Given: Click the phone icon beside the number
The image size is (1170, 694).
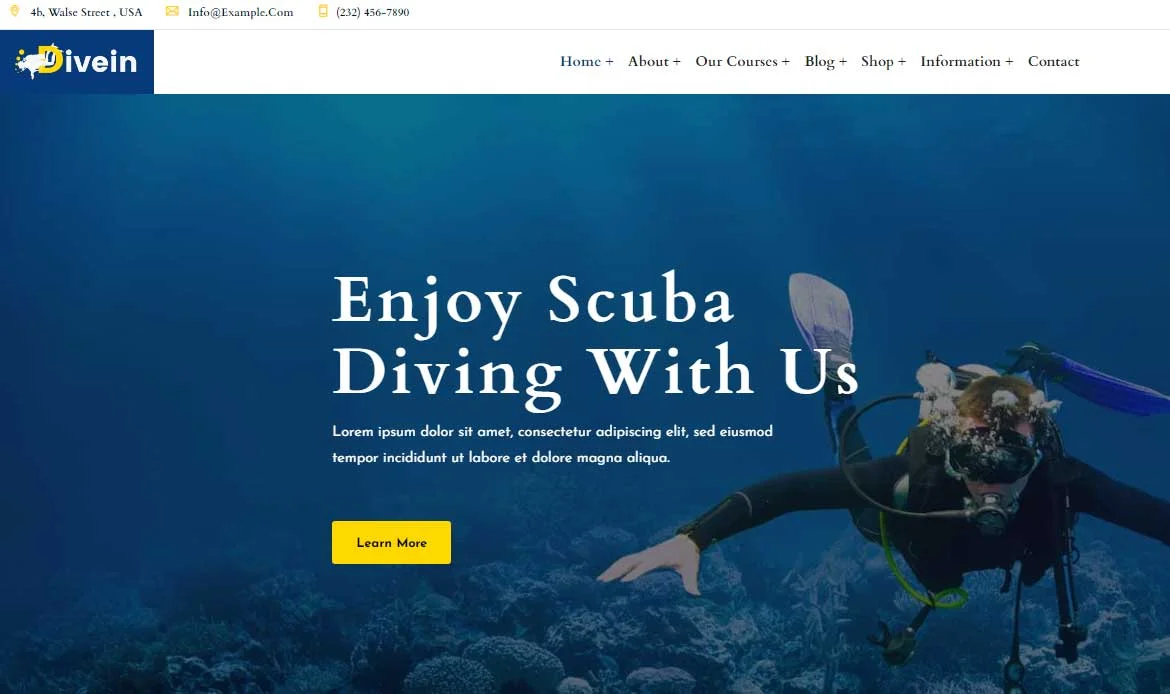Looking at the screenshot, I should 323,11.
